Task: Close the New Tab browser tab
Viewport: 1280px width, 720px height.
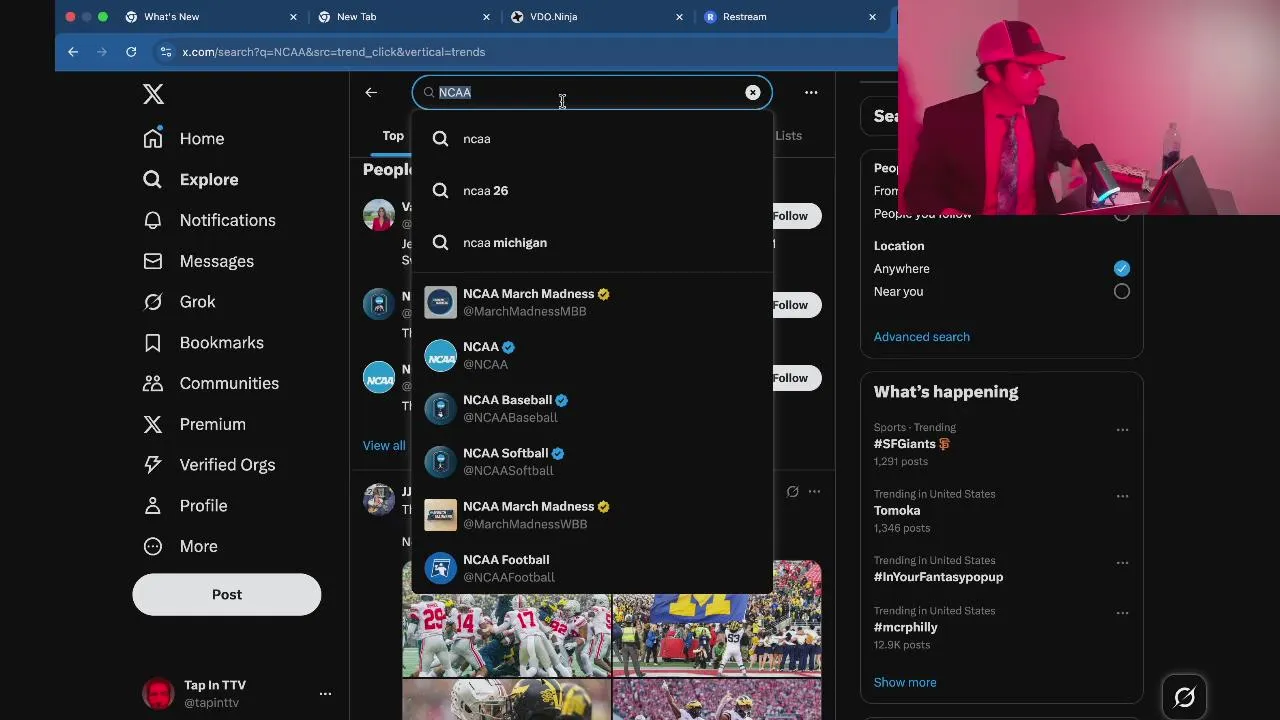Action: coord(486,17)
